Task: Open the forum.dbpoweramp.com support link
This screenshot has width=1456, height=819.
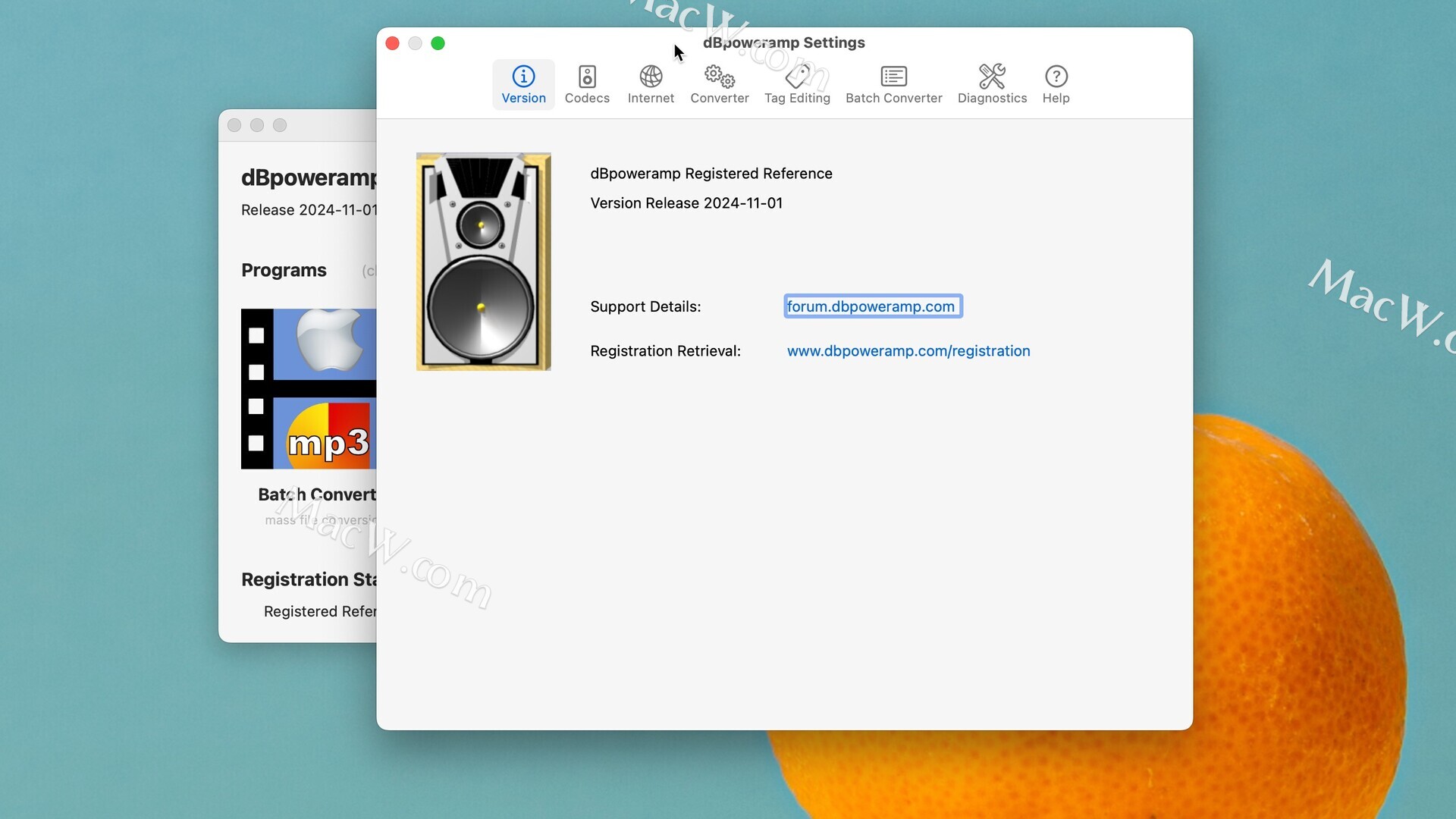Action: click(871, 306)
